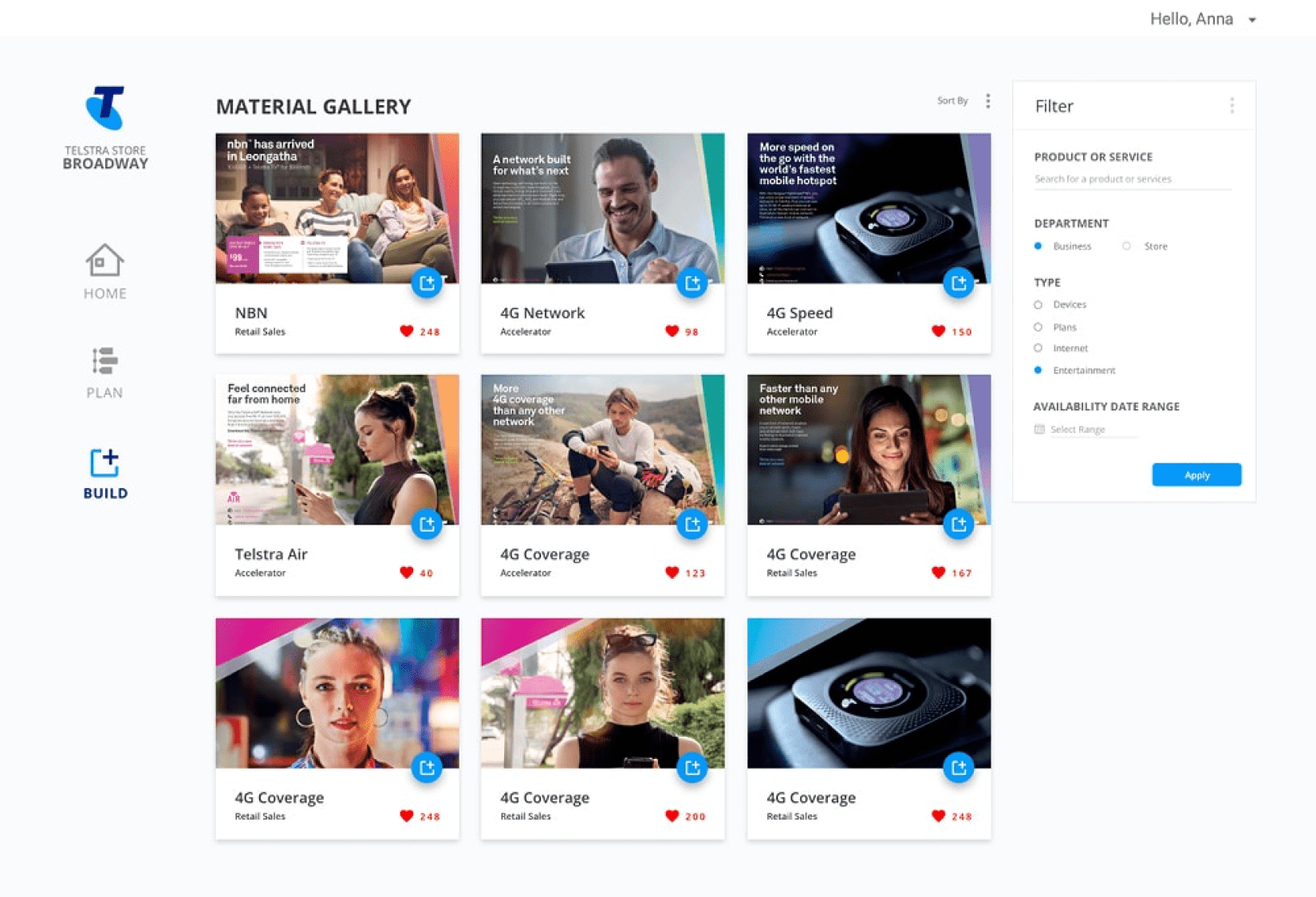The height and width of the screenshot is (897, 1316).
Task: Like the Telstra Air heart icon
Action: click(407, 572)
